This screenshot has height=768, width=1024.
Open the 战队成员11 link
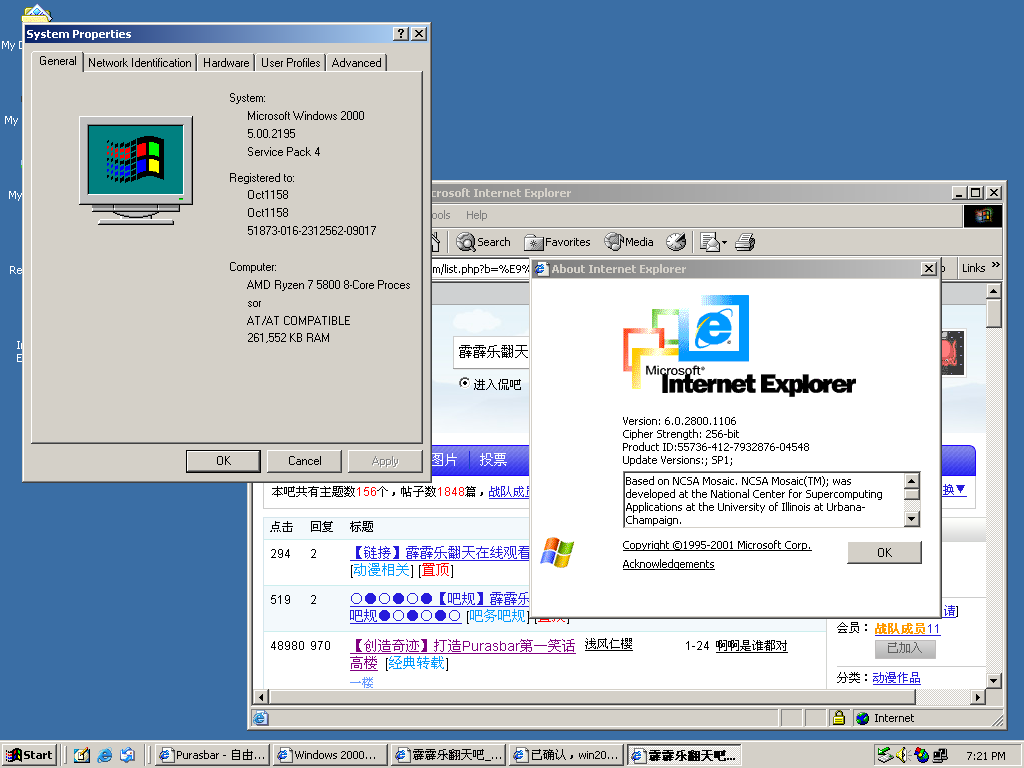tap(907, 629)
